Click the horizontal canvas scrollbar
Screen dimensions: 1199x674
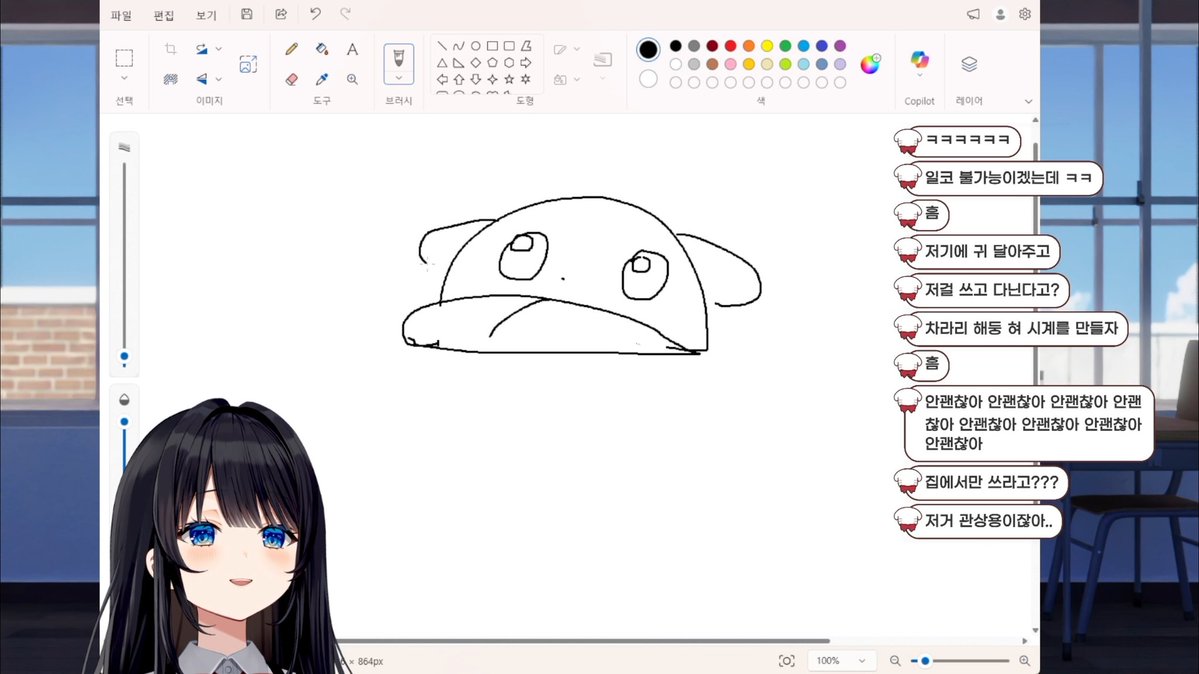point(585,640)
